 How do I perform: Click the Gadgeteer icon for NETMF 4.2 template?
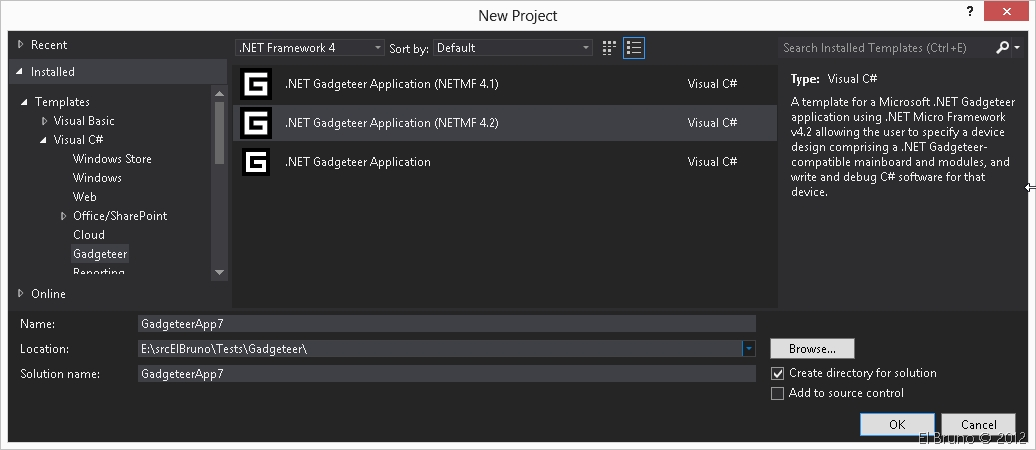[256, 123]
